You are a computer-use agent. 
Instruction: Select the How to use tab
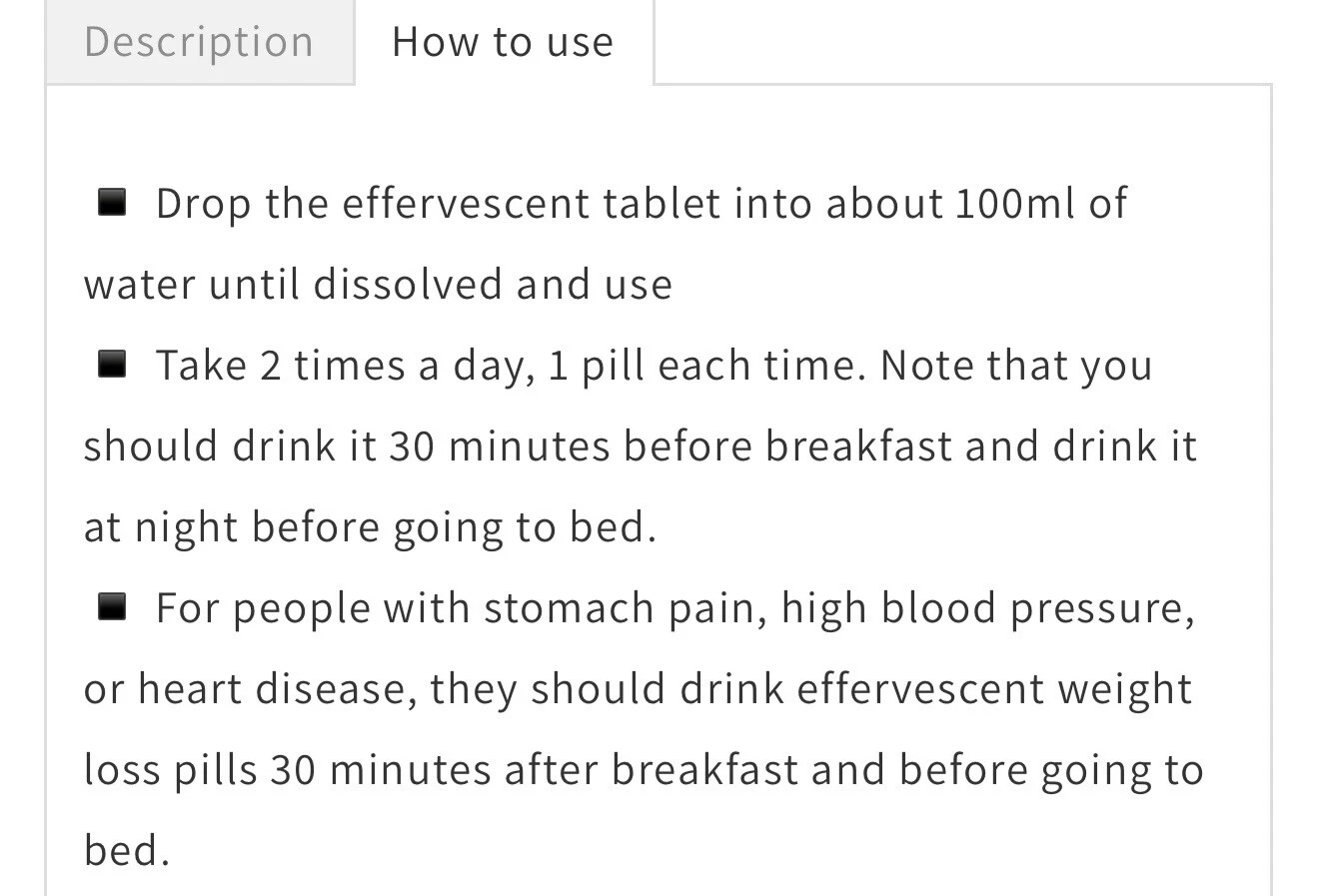[504, 42]
